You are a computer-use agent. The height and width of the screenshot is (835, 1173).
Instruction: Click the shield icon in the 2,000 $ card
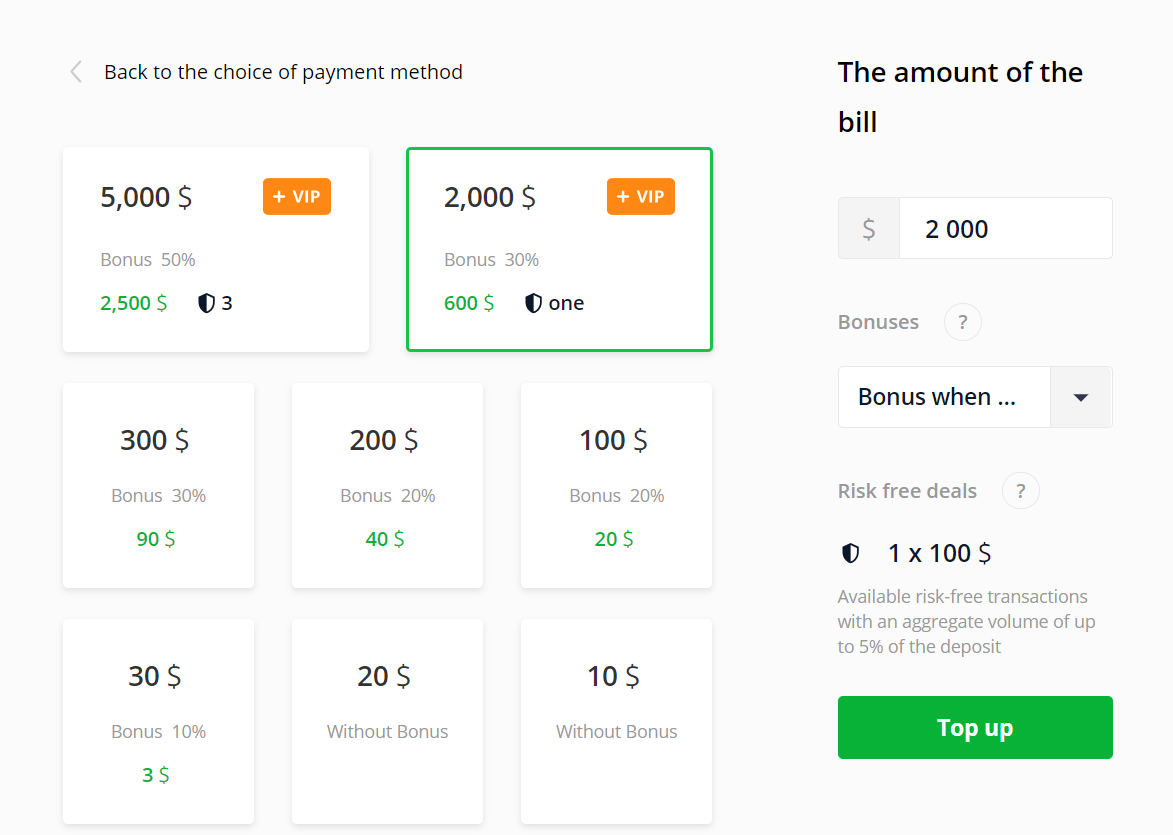(534, 303)
